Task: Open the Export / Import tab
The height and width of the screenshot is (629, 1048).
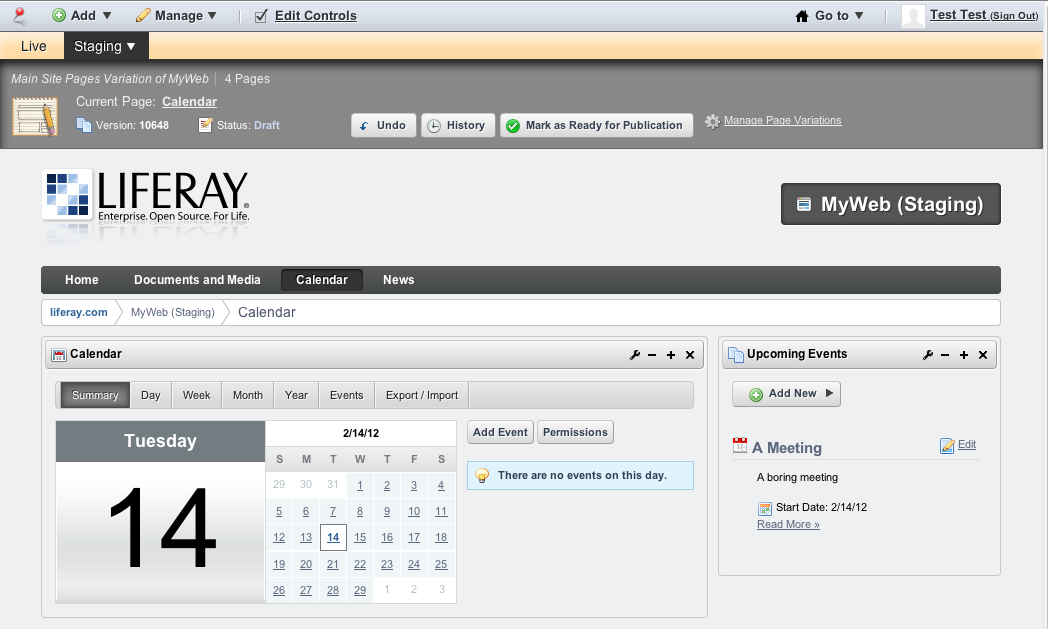Action: [422, 395]
